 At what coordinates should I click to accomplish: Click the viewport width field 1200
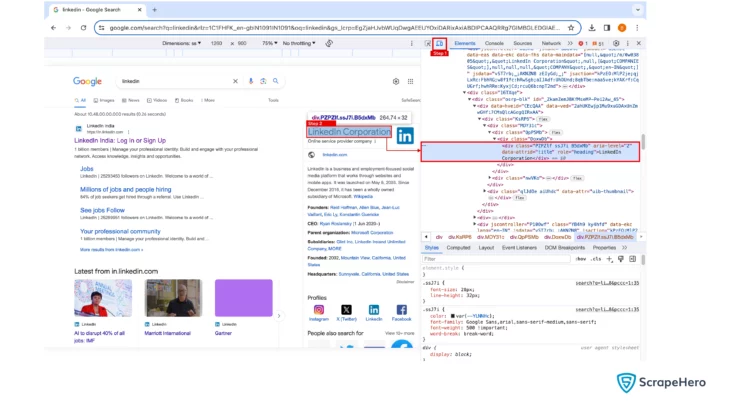(x=216, y=43)
